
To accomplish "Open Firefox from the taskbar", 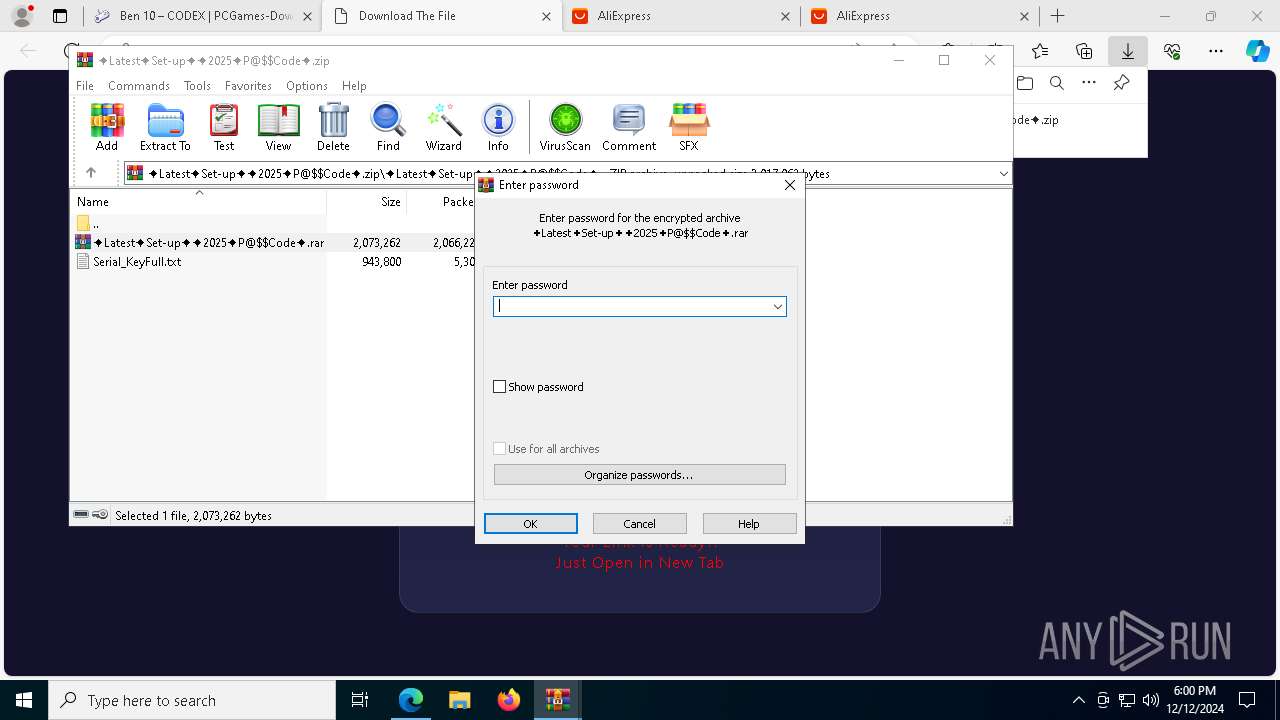I will click(509, 700).
